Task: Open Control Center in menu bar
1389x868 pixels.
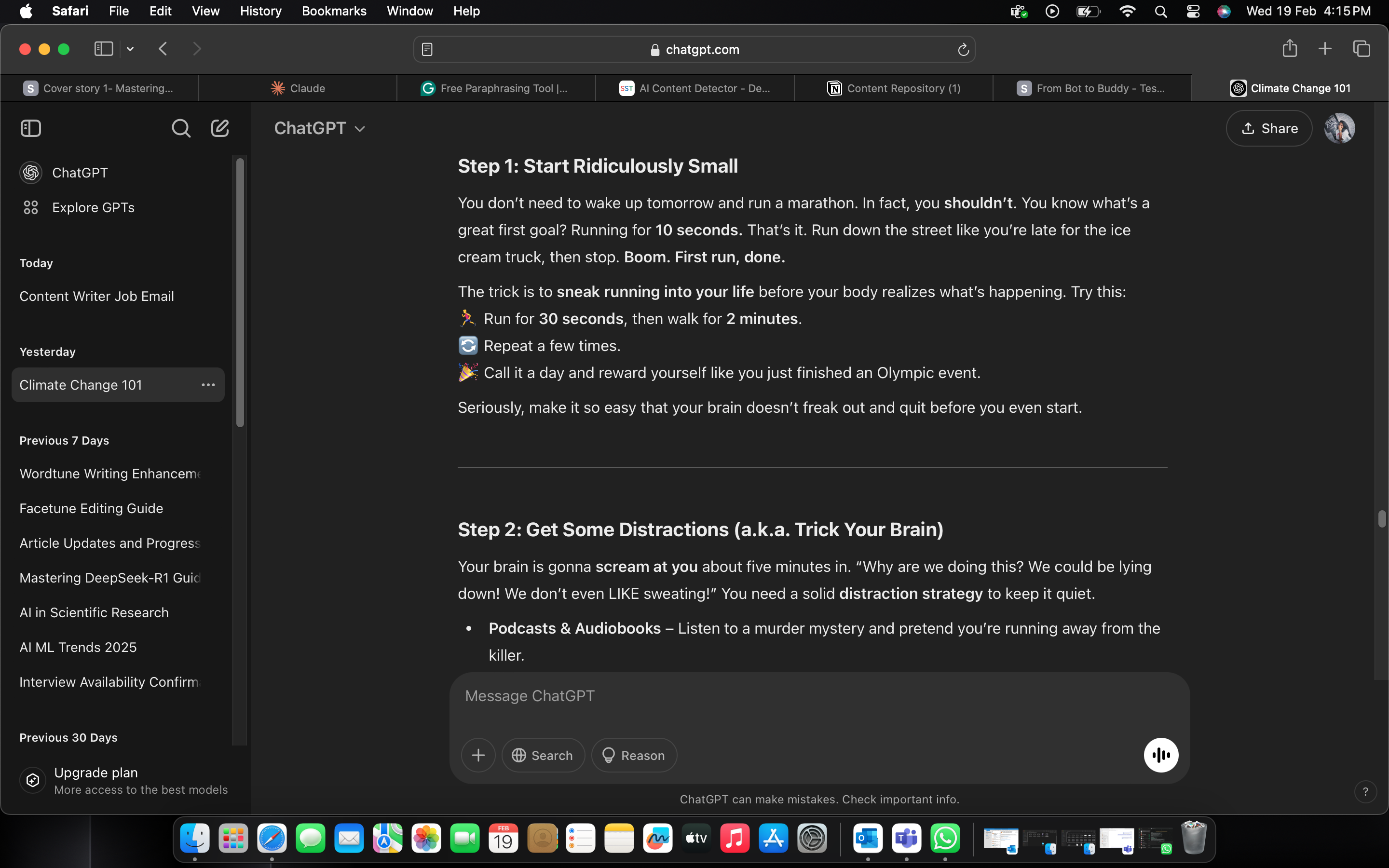Action: pyautogui.click(x=1193, y=11)
